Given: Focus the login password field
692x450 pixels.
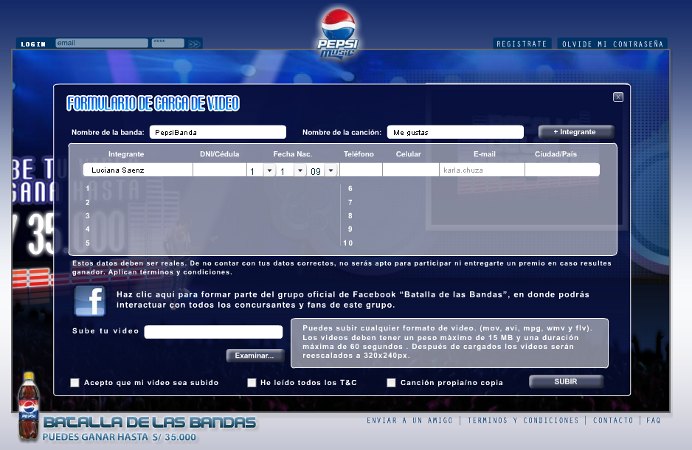Looking at the screenshot, I should 168,43.
